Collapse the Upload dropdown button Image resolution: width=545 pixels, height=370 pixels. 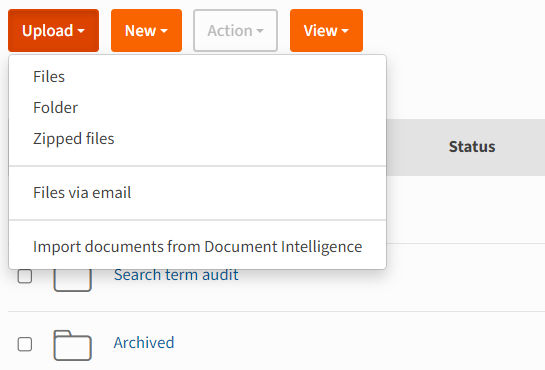(54, 31)
